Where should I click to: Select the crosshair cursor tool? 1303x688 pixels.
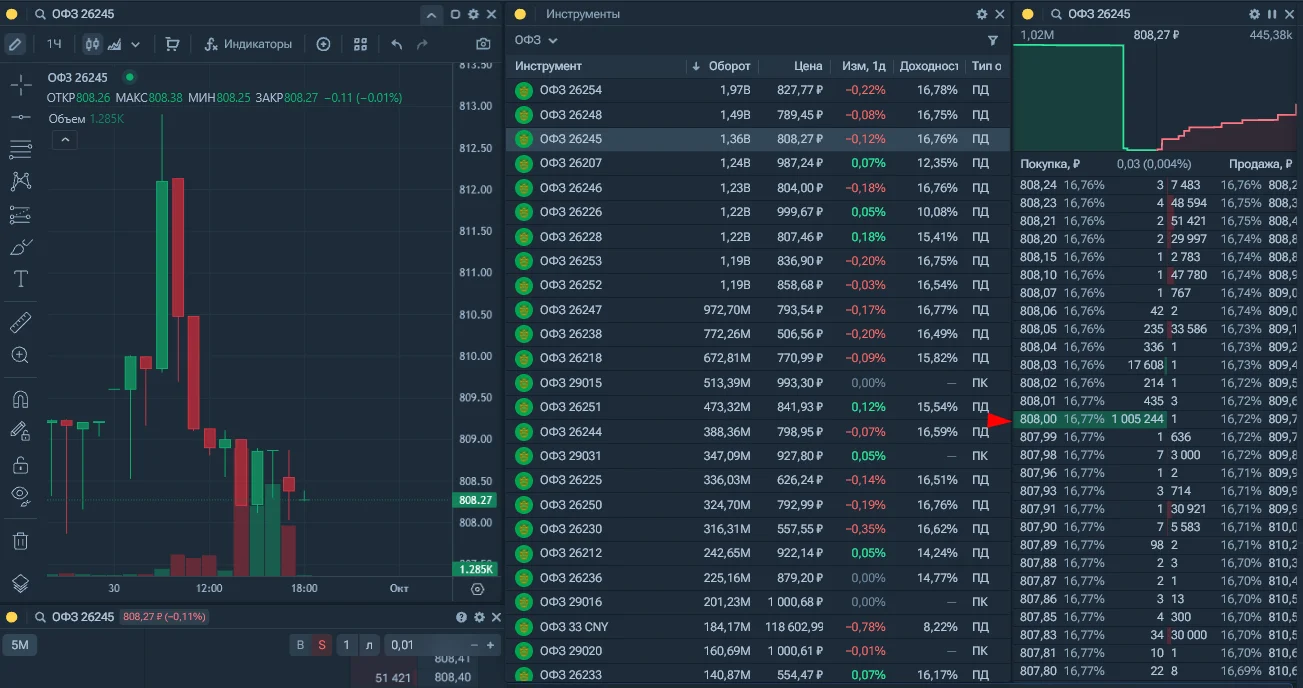click(20, 84)
